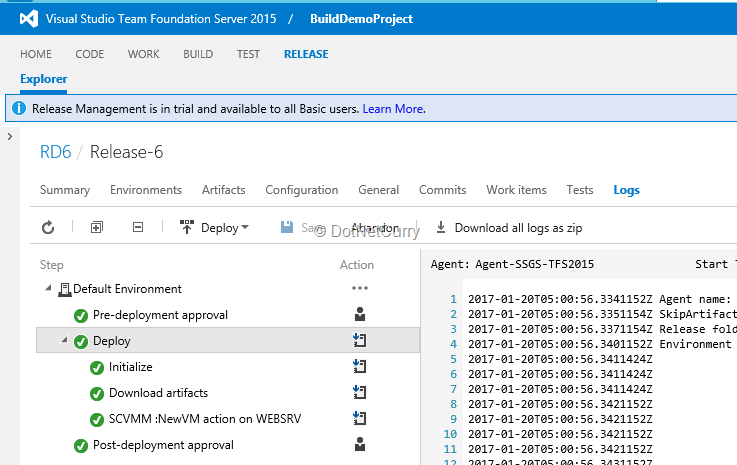Image resolution: width=737 pixels, height=465 pixels.
Task: Click the download arrow icon for logs zip
Action: [x=440, y=228]
